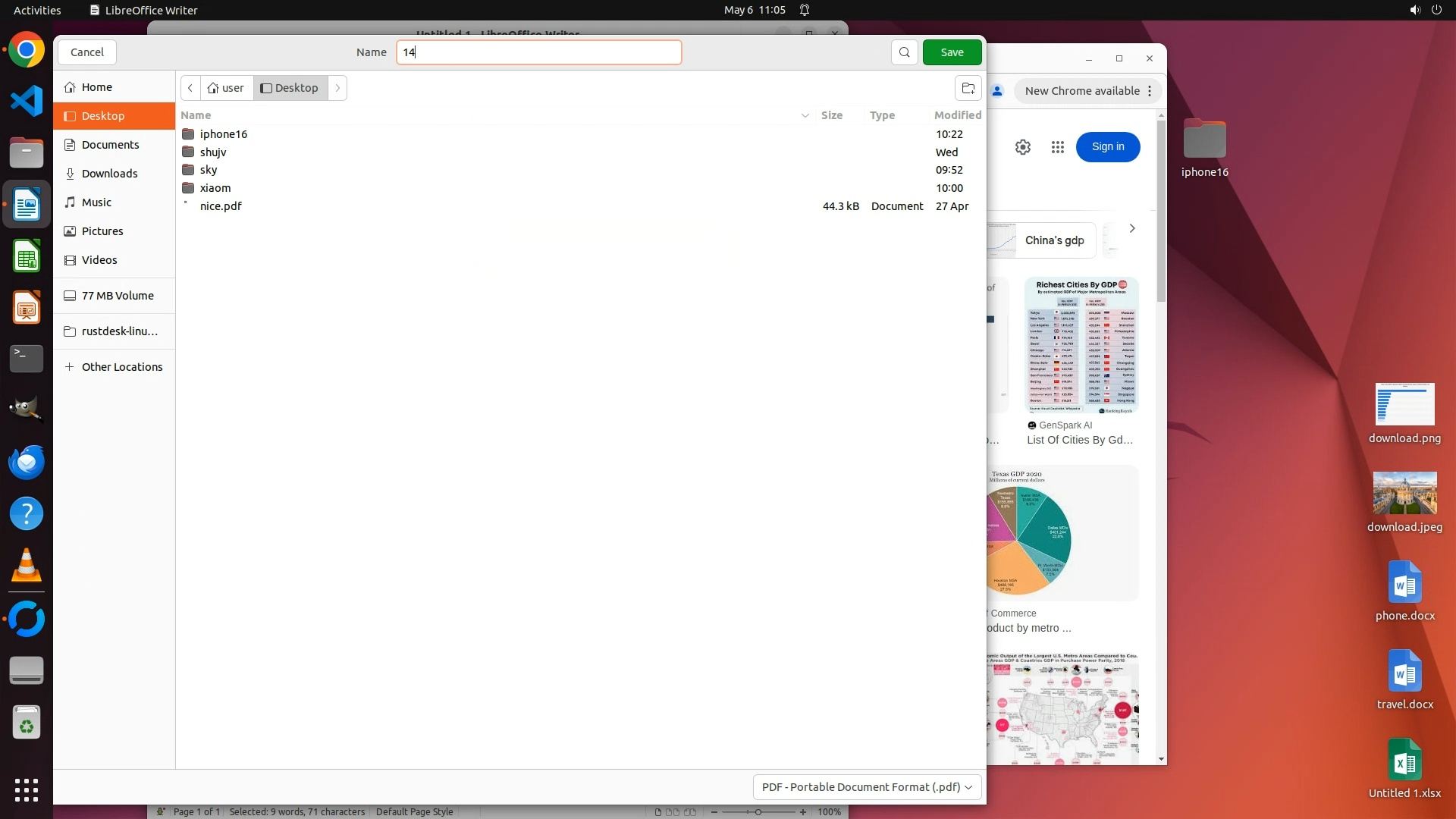Click the search icon in the save dialog
This screenshot has width=1456, height=819.
[x=904, y=52]
